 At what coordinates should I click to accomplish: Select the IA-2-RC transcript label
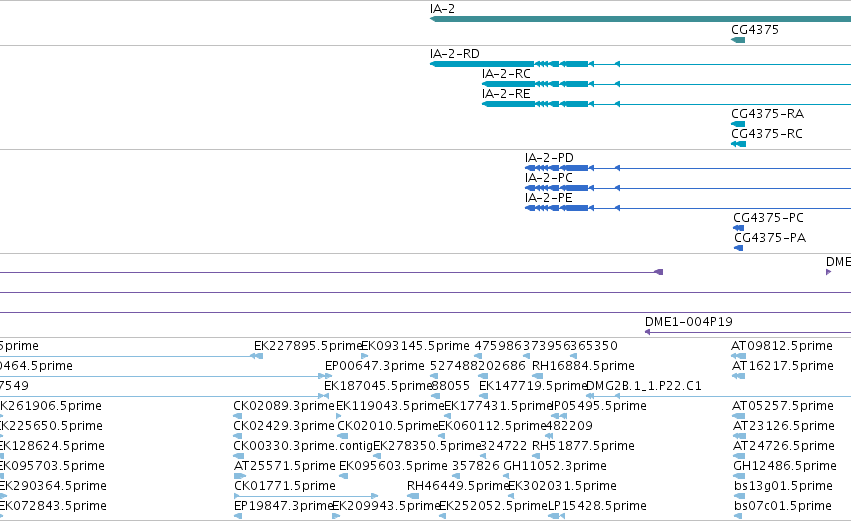(x=506, y=74)
